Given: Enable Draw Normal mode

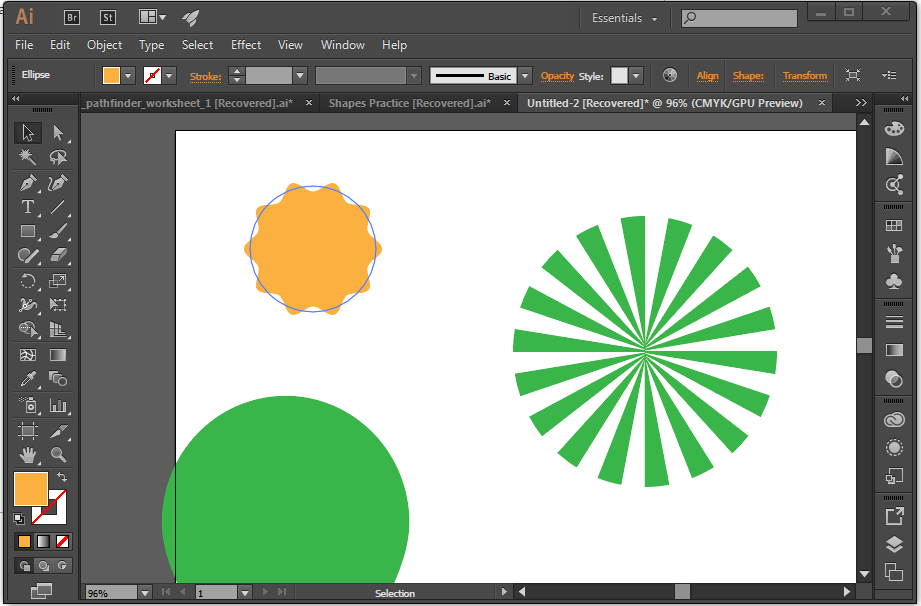Looking at the screenshot, I should (x=25, y=566).
